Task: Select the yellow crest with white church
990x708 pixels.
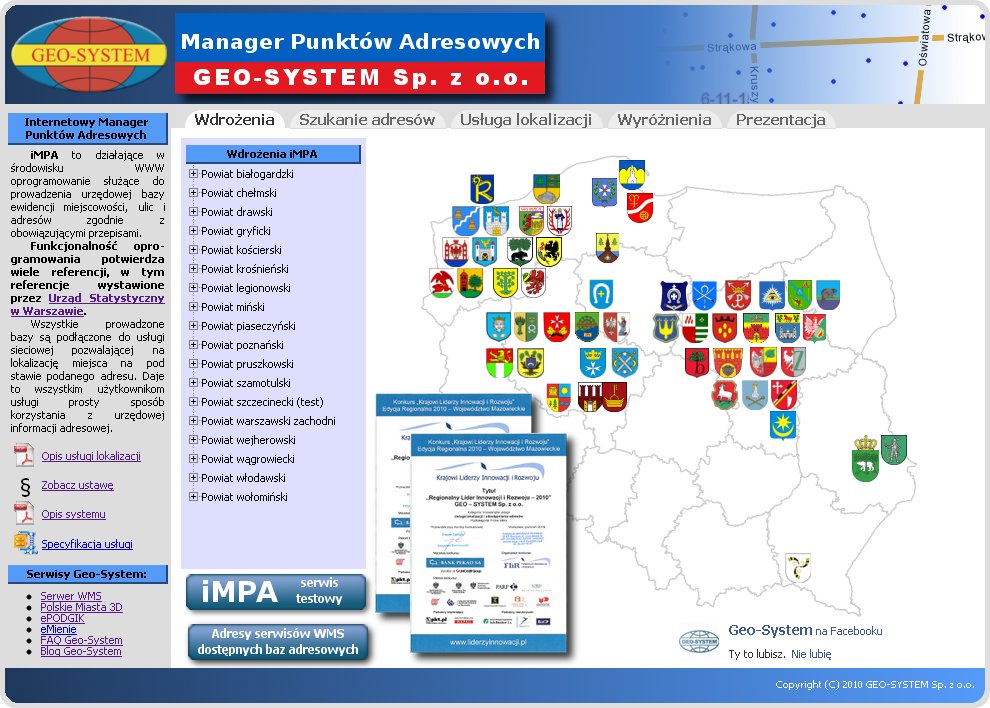Action: tap(632, 175)
